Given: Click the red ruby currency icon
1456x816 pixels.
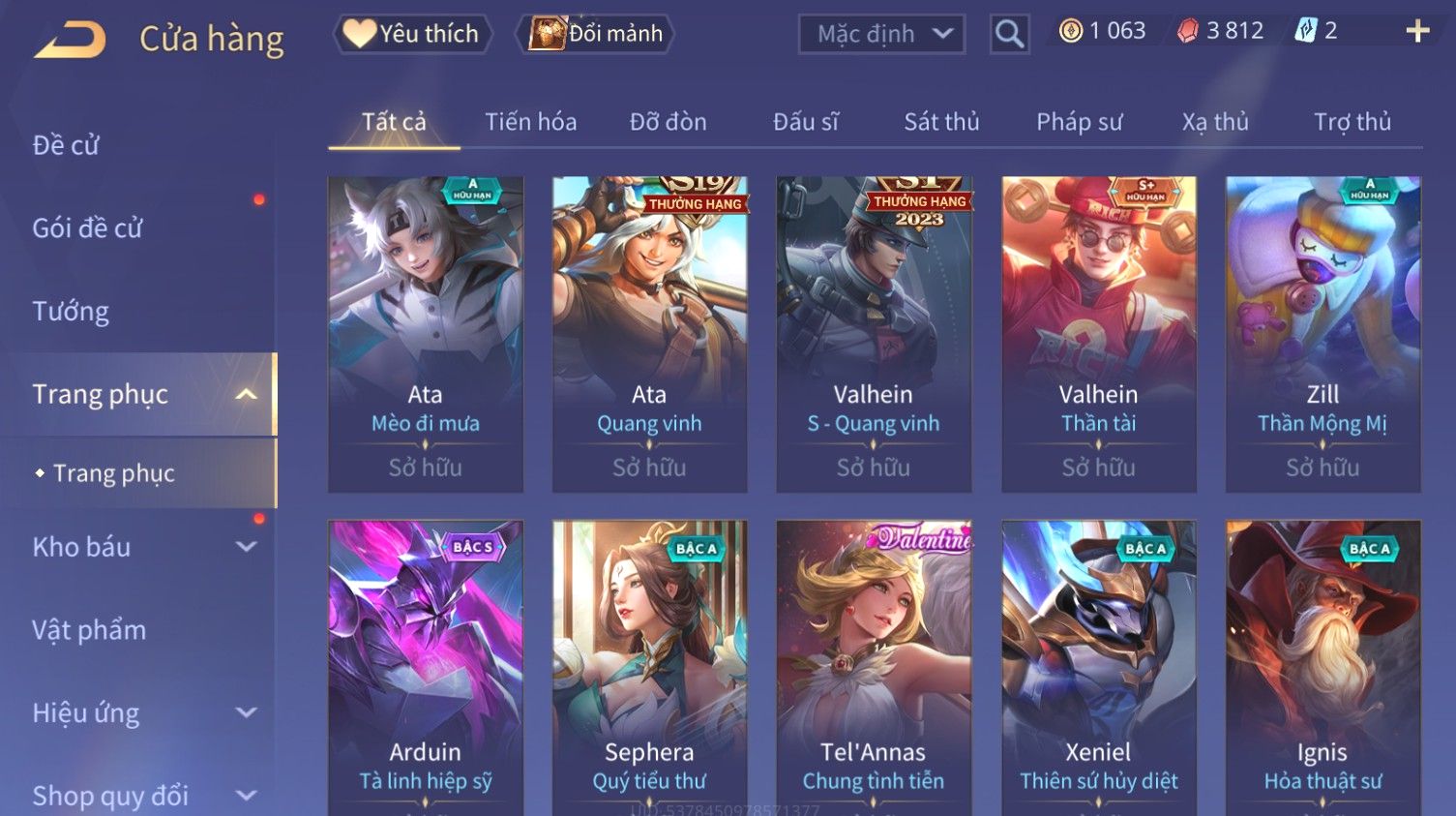Looking at the screenshot, I should [1187, 31].
